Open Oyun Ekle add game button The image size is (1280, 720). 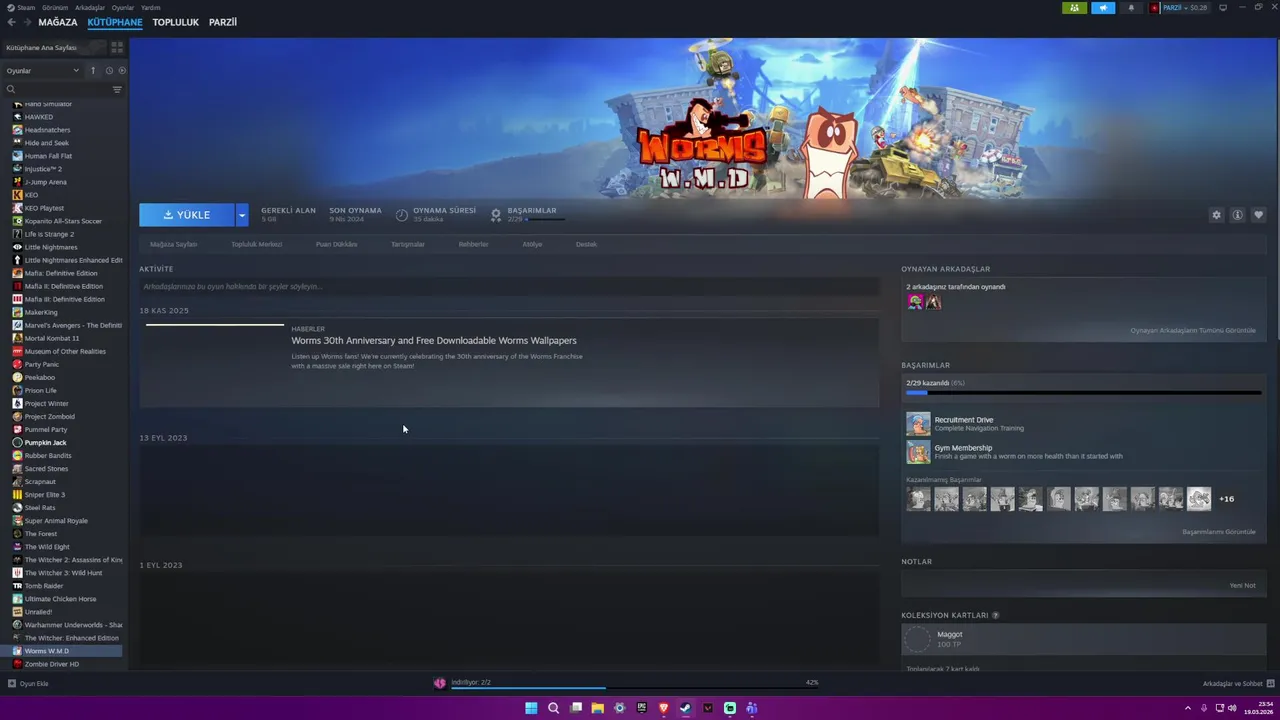click(28, 684)
